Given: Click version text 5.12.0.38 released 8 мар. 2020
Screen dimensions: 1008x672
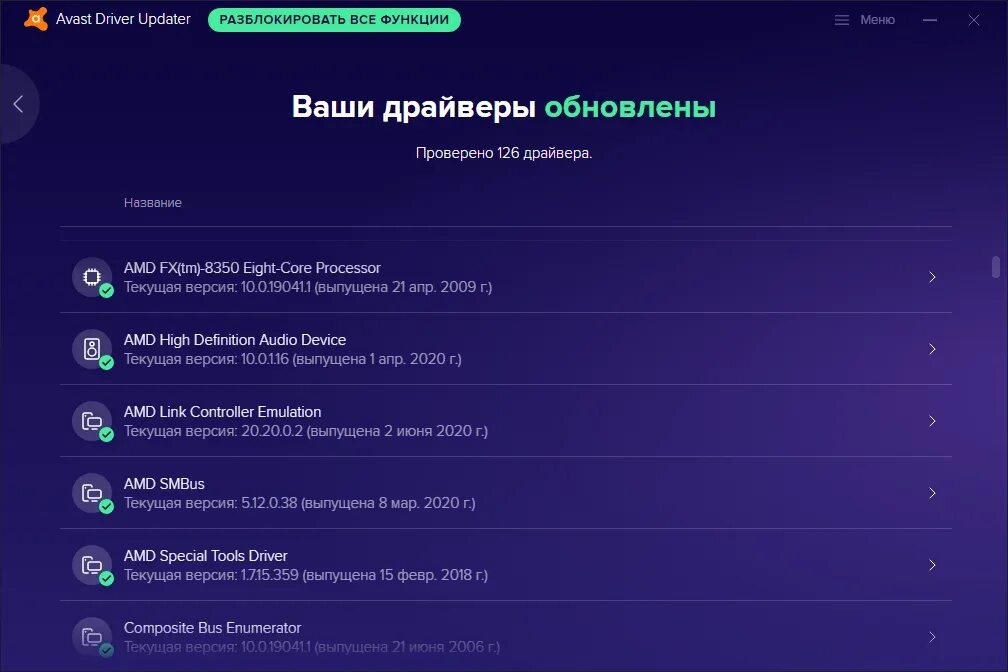Looking at the screenshot, I should click(x=300, y=503).
